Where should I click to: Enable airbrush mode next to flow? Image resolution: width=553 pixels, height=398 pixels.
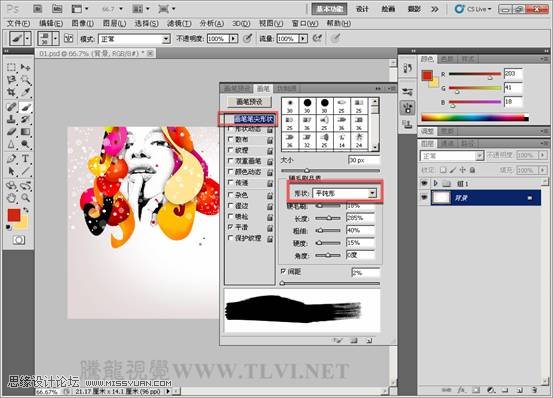317,38
